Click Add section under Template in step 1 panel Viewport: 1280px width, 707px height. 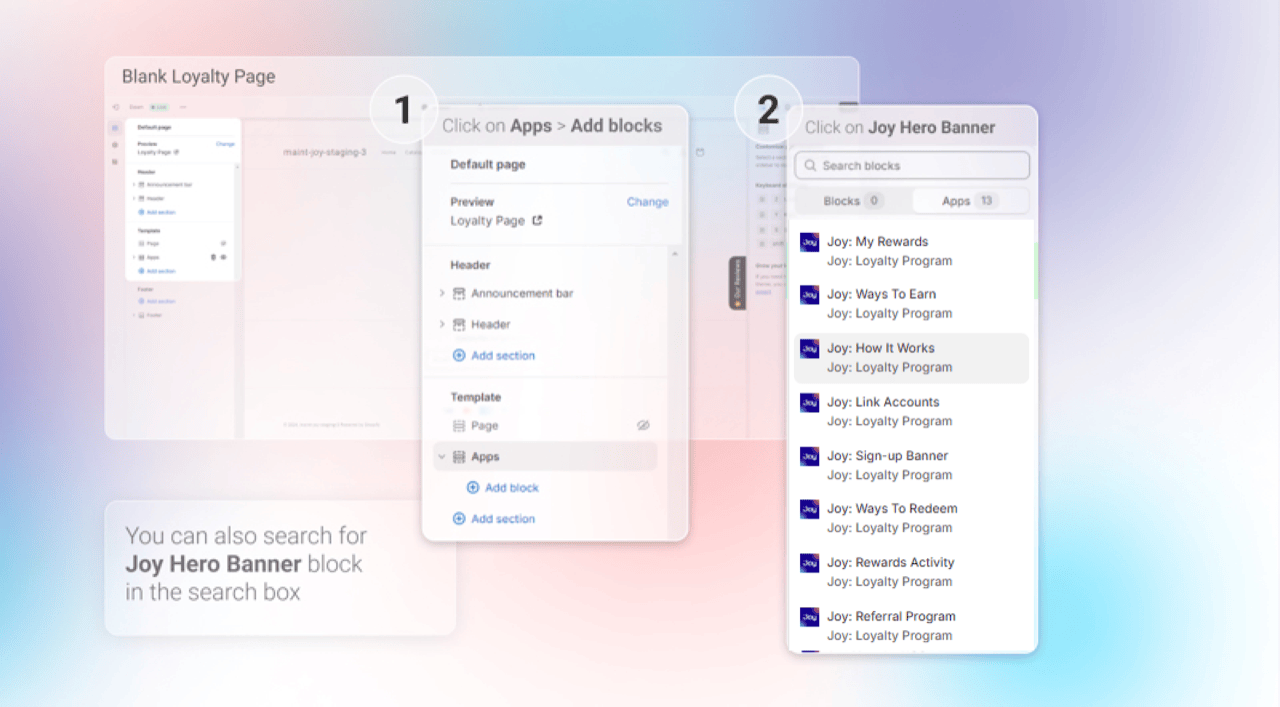494,519
